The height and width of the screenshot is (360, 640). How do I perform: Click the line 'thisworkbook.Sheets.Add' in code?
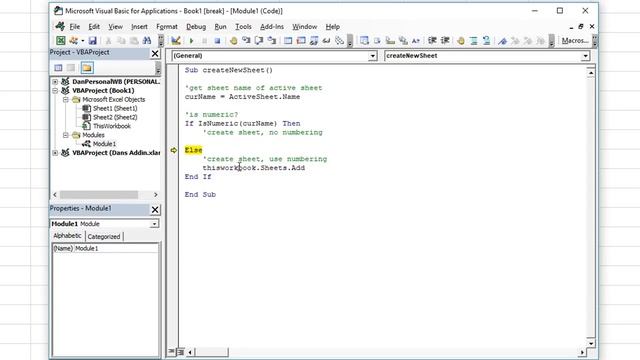[x=253, y=168]
